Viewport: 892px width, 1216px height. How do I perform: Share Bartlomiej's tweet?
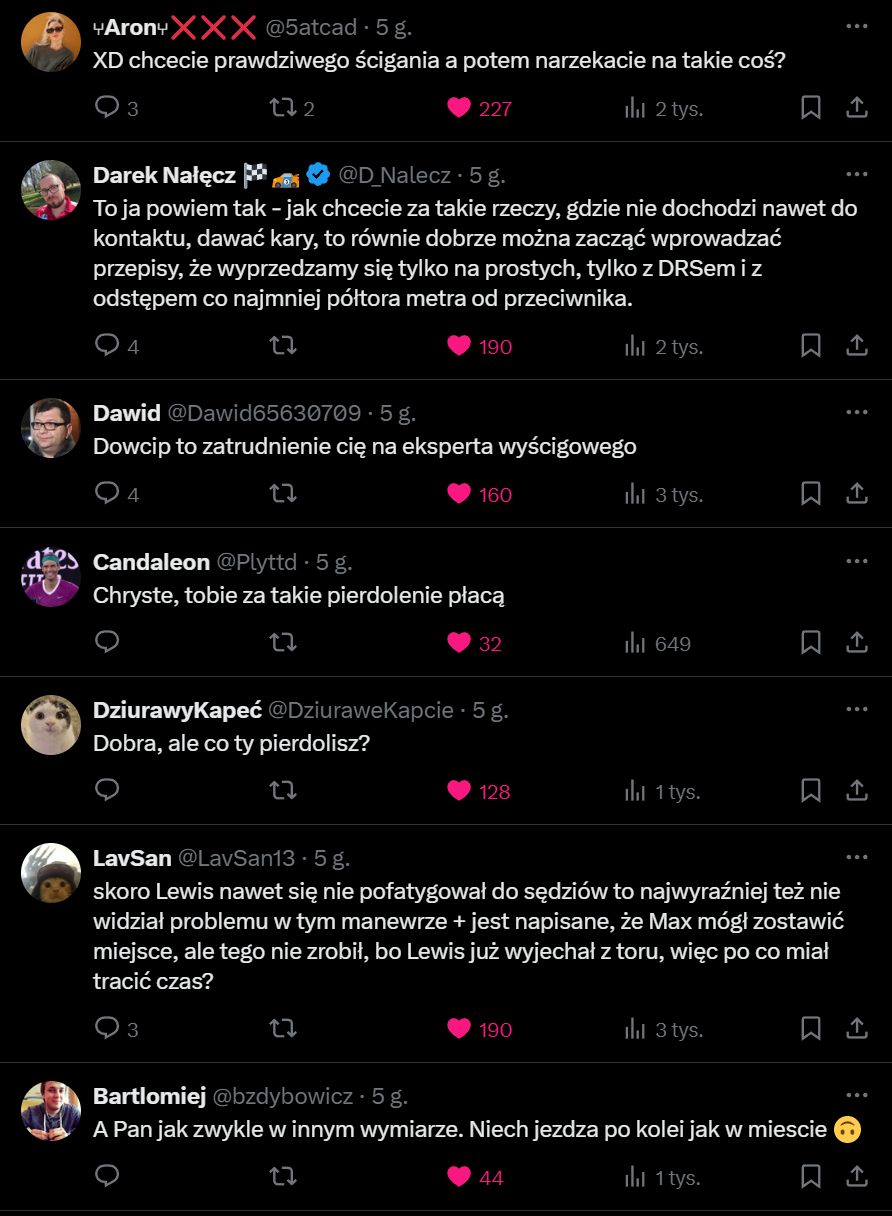point(857,1177)
